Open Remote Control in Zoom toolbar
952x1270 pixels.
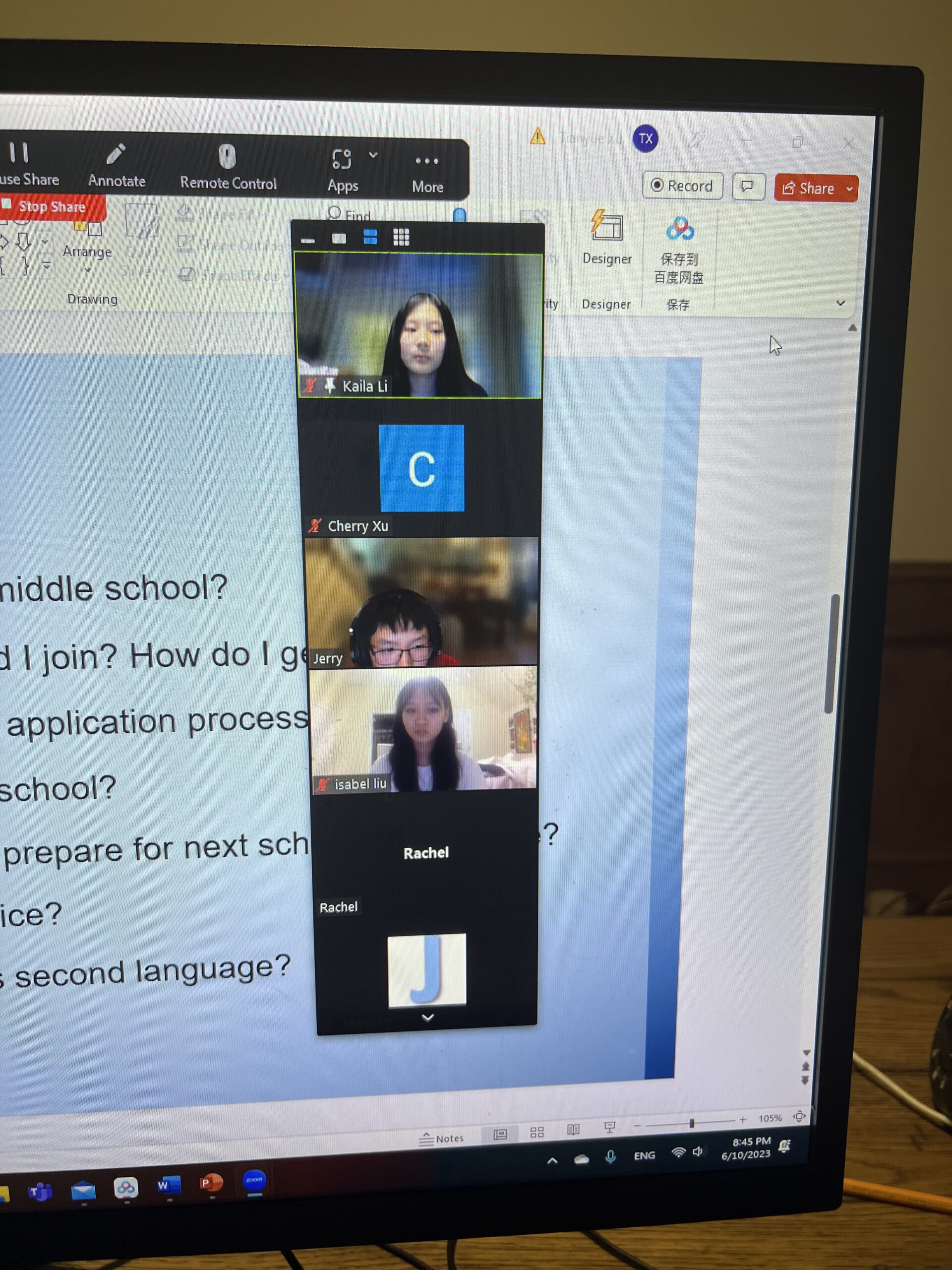point(228,167)
